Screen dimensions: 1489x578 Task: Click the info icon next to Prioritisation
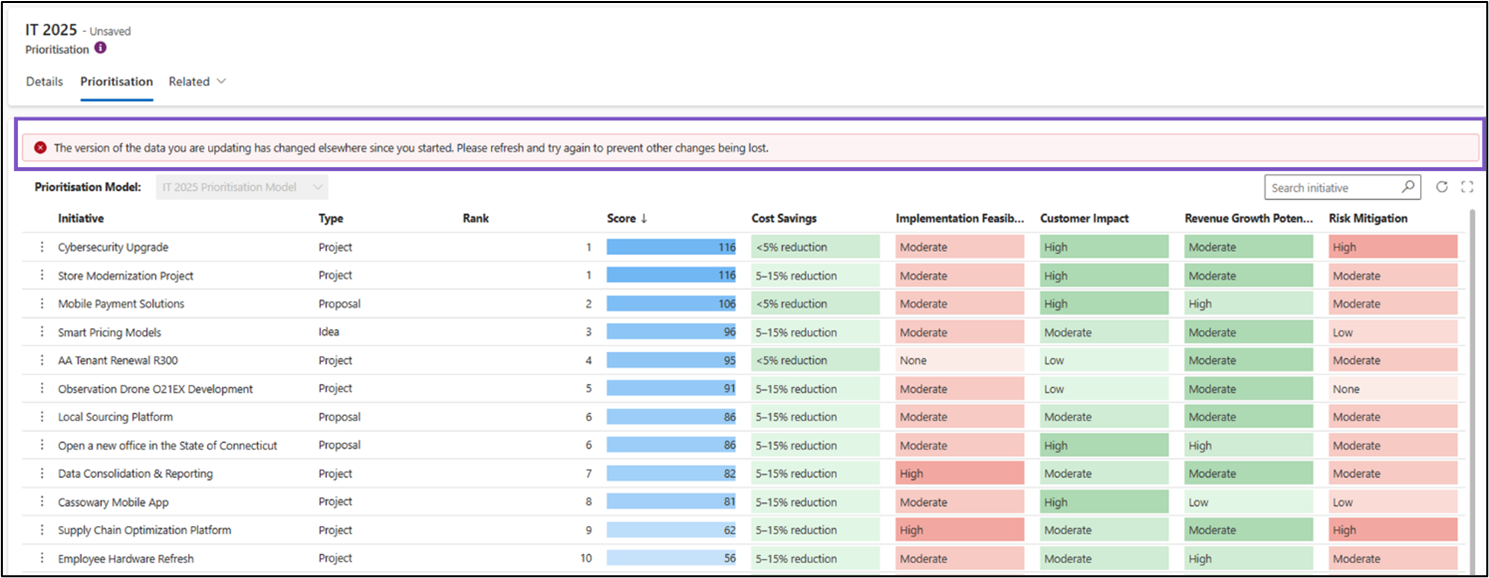[100, 48]
